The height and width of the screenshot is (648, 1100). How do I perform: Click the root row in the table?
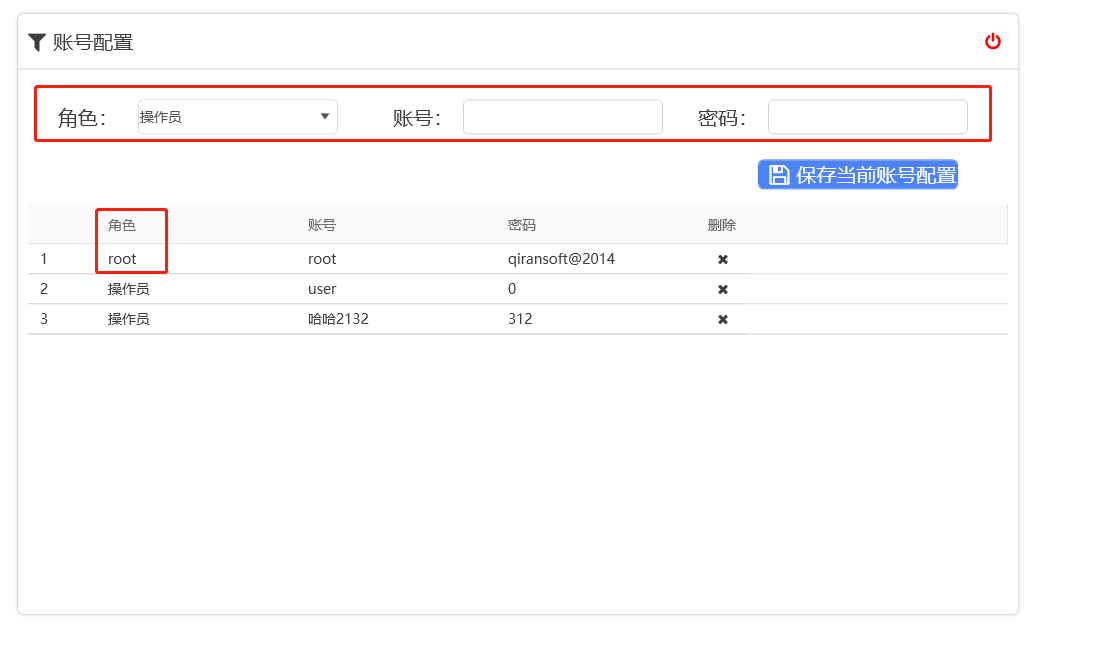[x=322, y=259]
